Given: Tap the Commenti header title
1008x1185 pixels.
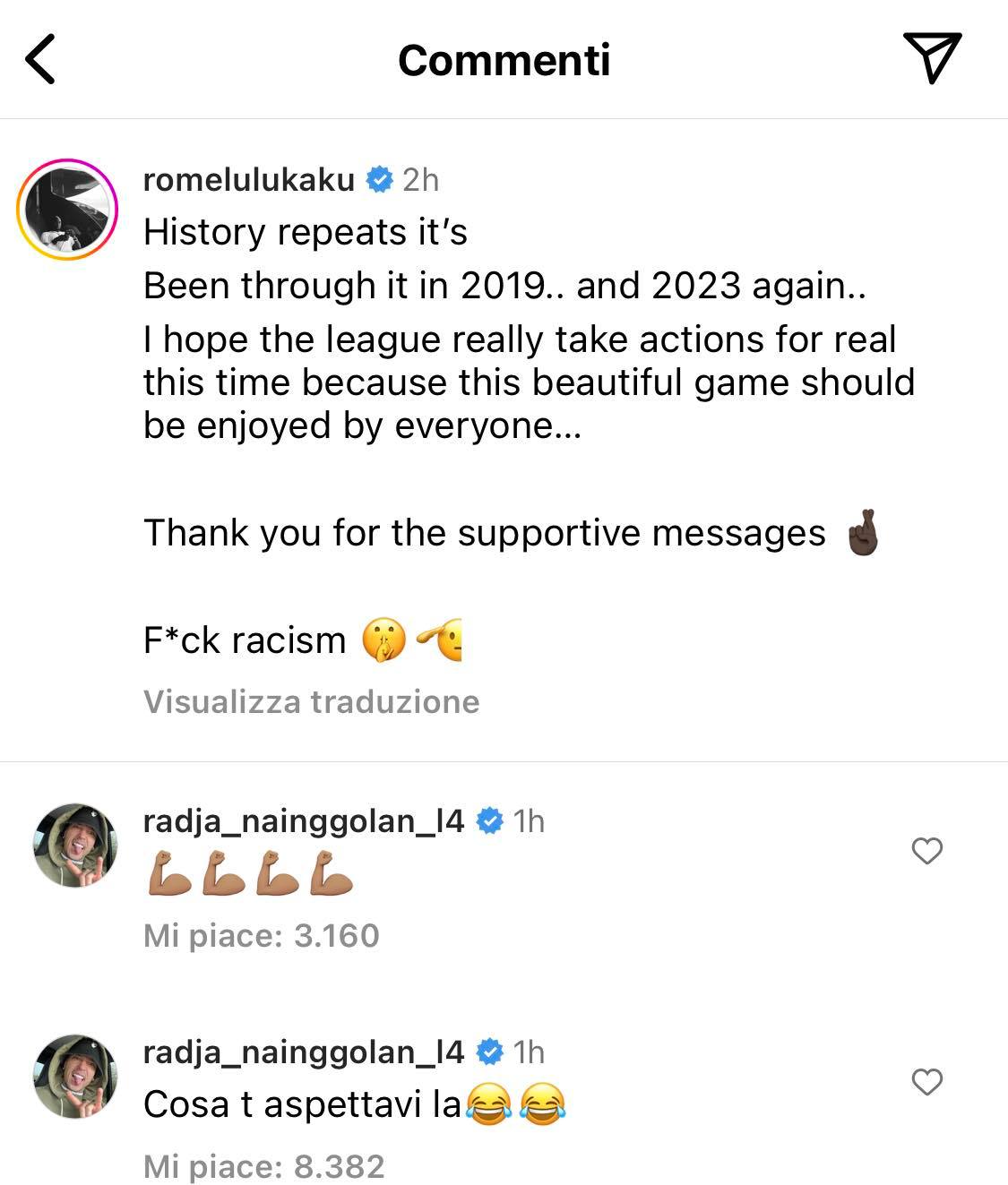Looking at the screenshot, I should pyautogui.click(x=504, y=60).
